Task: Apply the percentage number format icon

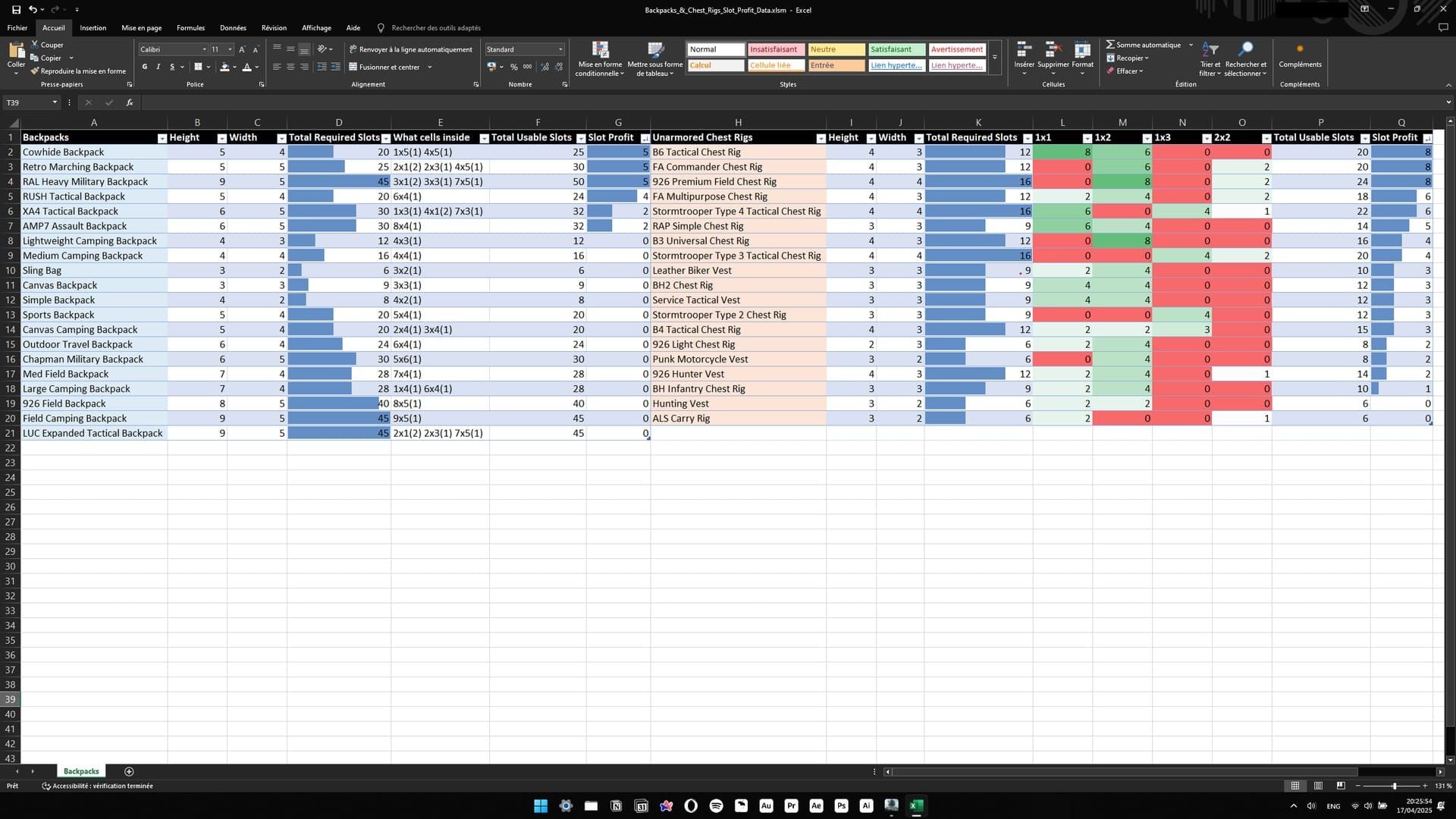Action: coord(514,67)
